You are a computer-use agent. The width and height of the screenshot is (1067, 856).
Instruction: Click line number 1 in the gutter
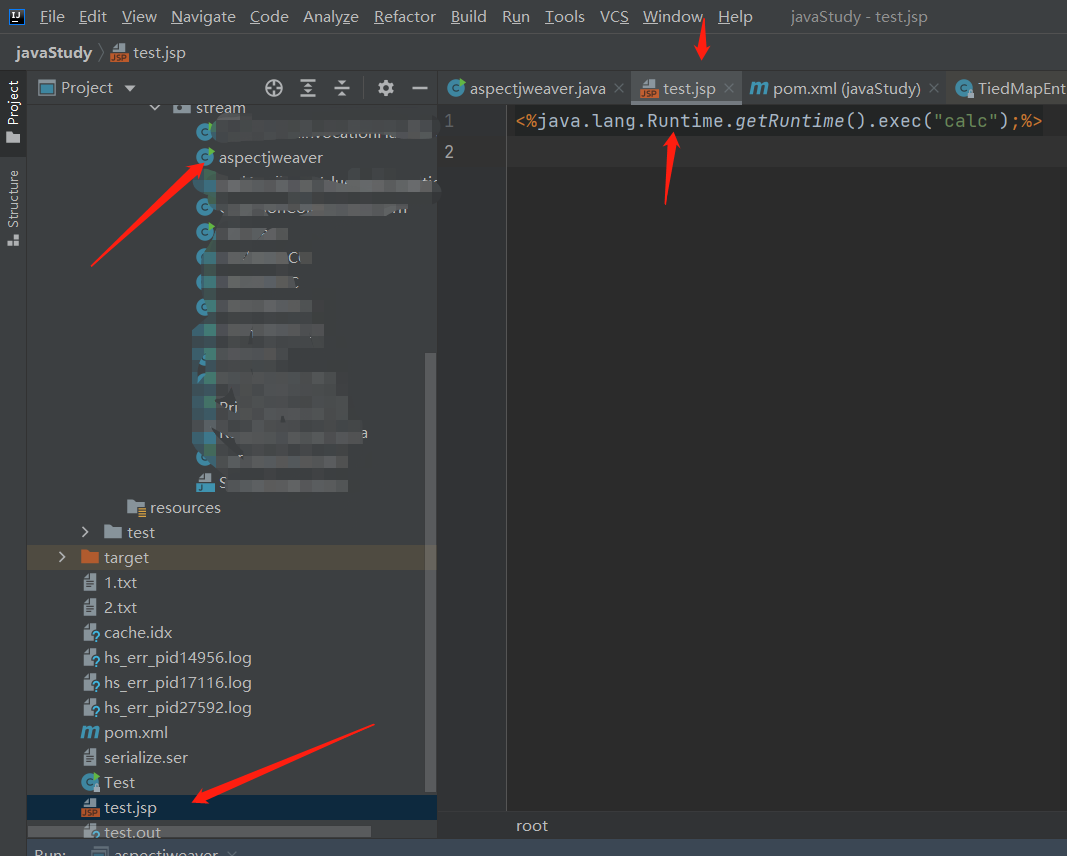tap(449, 120)
